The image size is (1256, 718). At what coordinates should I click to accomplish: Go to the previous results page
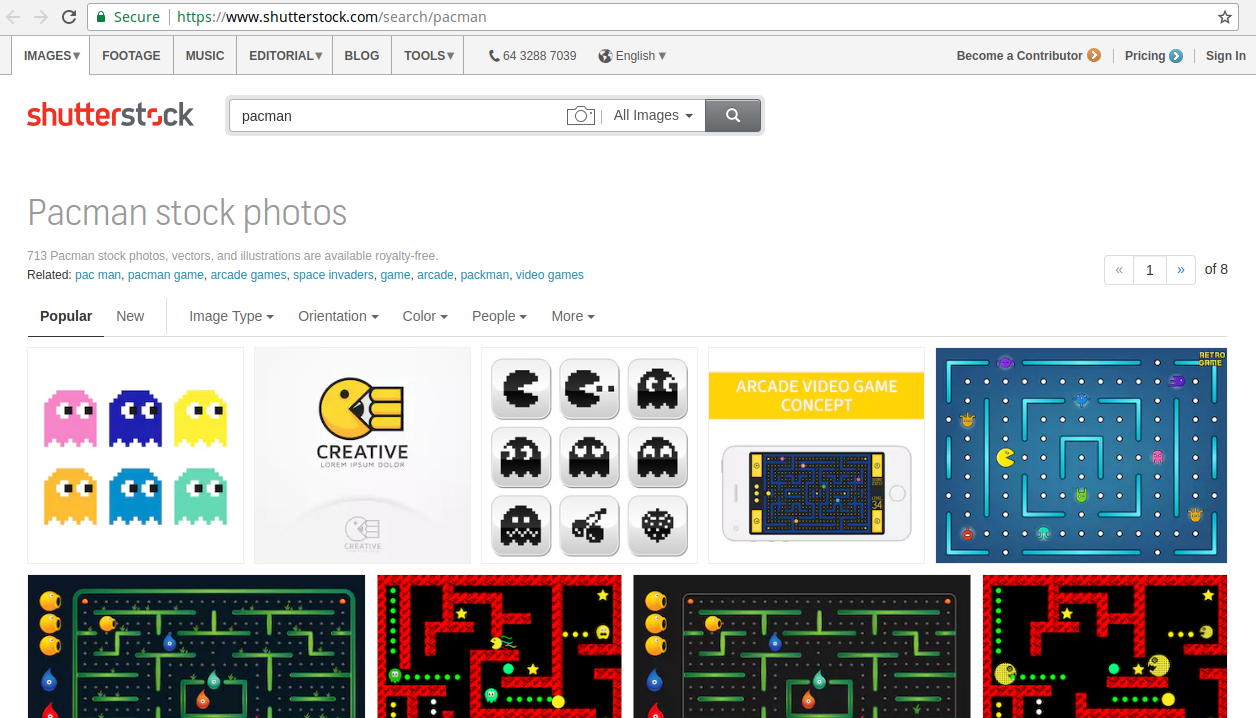click(1119, 270)
